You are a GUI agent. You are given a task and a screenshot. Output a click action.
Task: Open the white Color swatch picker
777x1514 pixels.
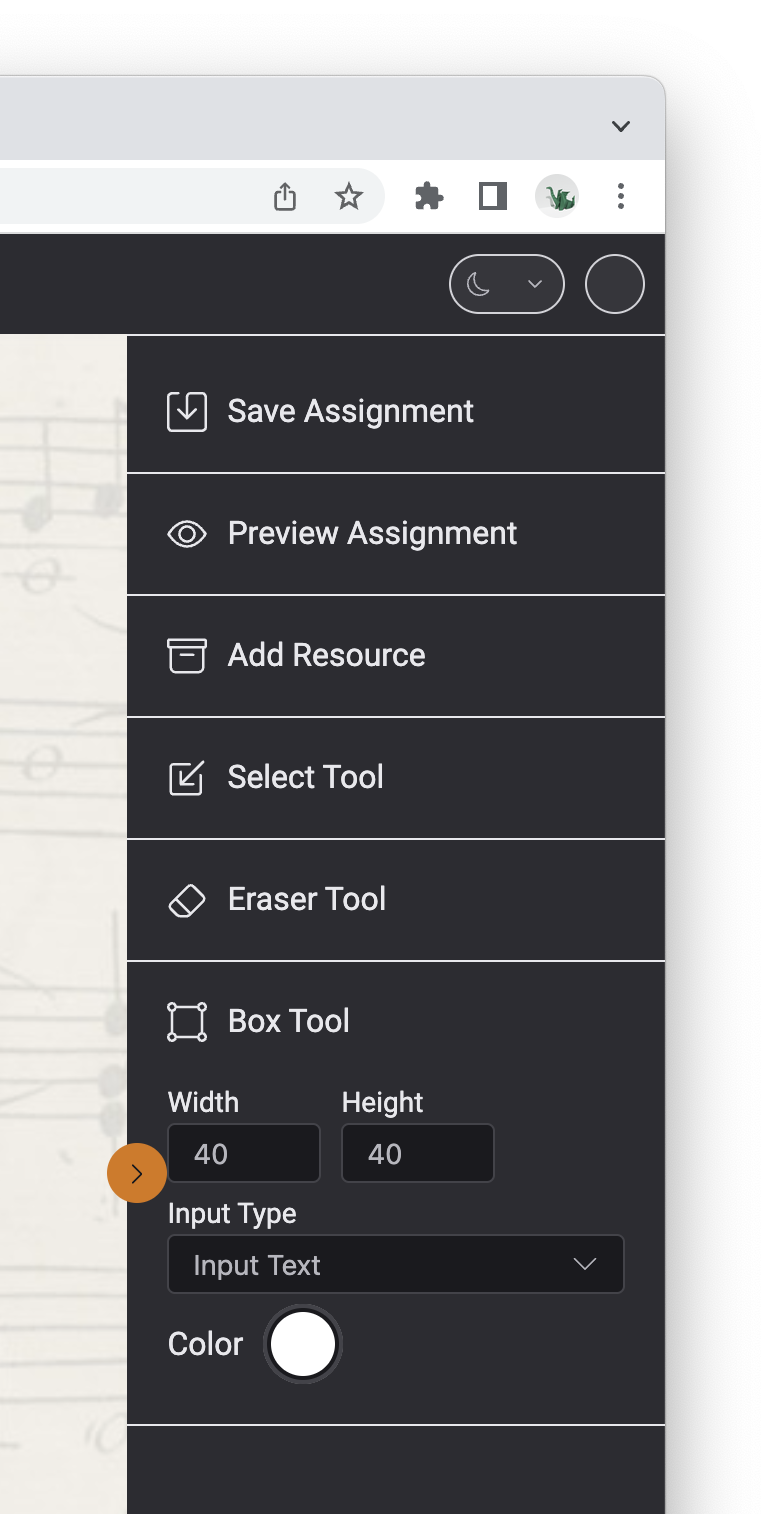303,1345
